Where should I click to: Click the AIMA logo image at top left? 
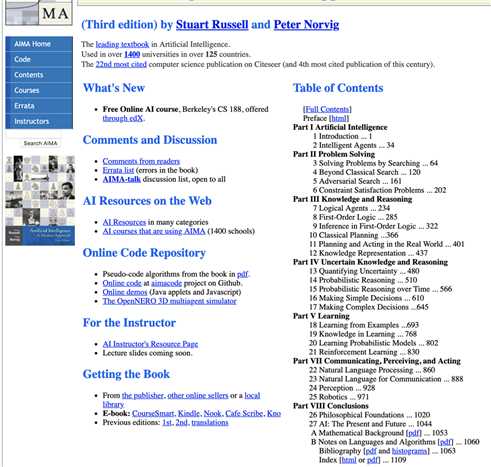click(39, 12)
